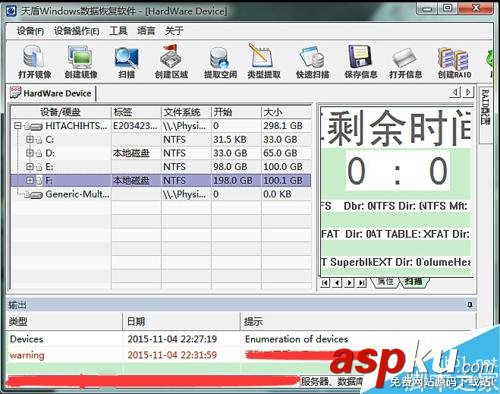The height and width of the screenshot is (394, 500).
Task: Maximize the 天盾 data recovery window
Action: tap(448, 8)
